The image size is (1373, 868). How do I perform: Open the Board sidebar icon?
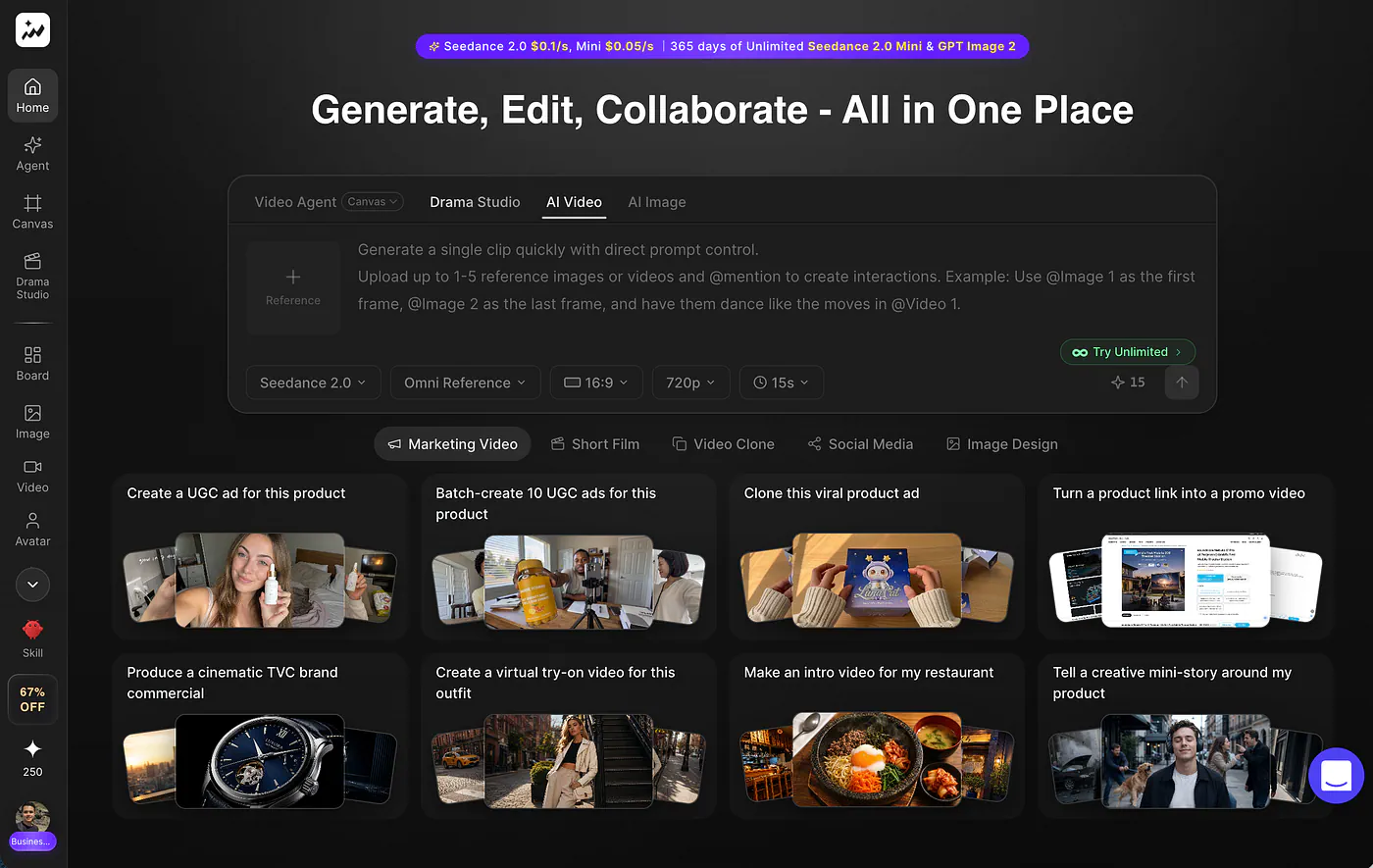click(32, 362)
